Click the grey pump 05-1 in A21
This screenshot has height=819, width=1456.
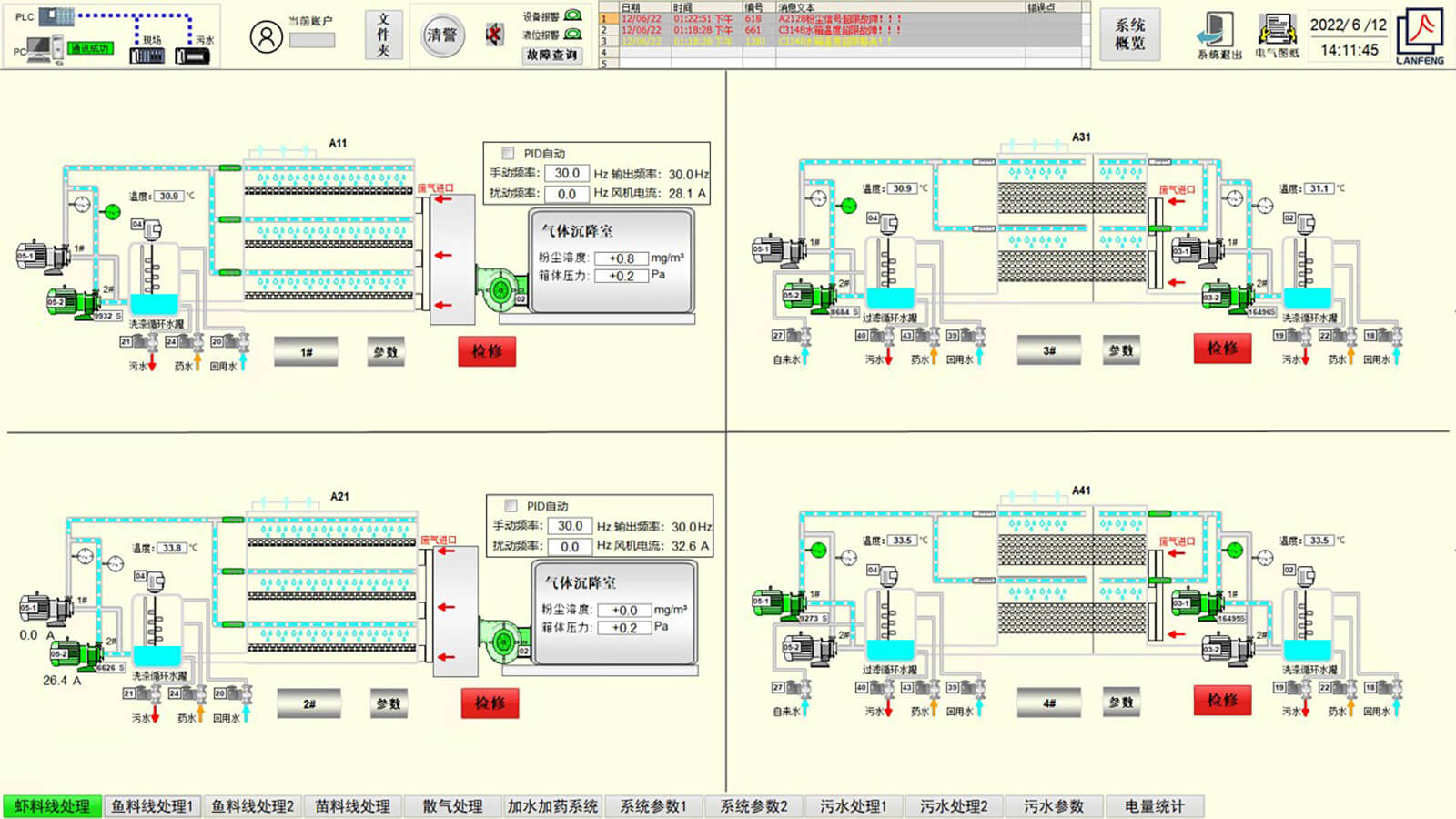pos(44,609)
